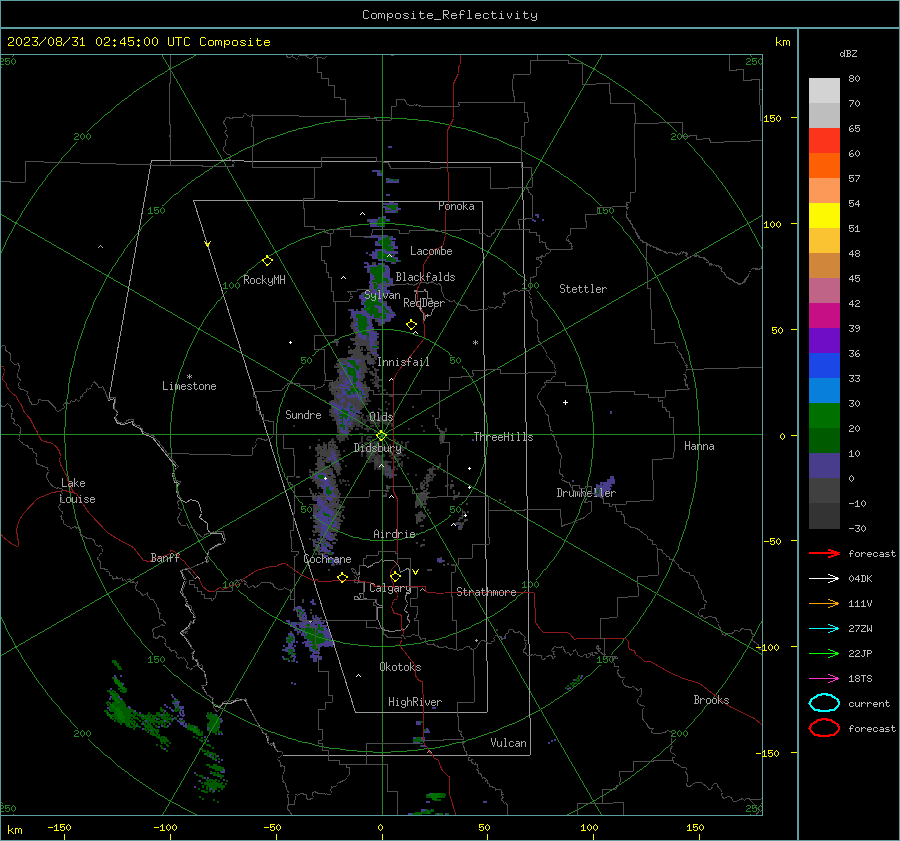This screenshot has width=900, height=841.
Task: Click the radar site diamond at Didsbury
Action: click(x=381, y=436)
